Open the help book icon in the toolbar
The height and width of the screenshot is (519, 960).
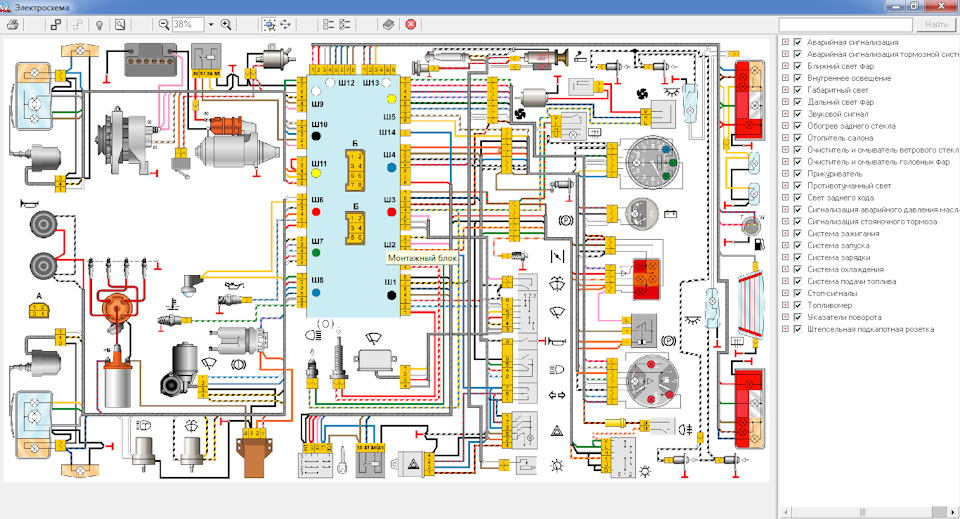pyautogui.click(x=388, y=24)
